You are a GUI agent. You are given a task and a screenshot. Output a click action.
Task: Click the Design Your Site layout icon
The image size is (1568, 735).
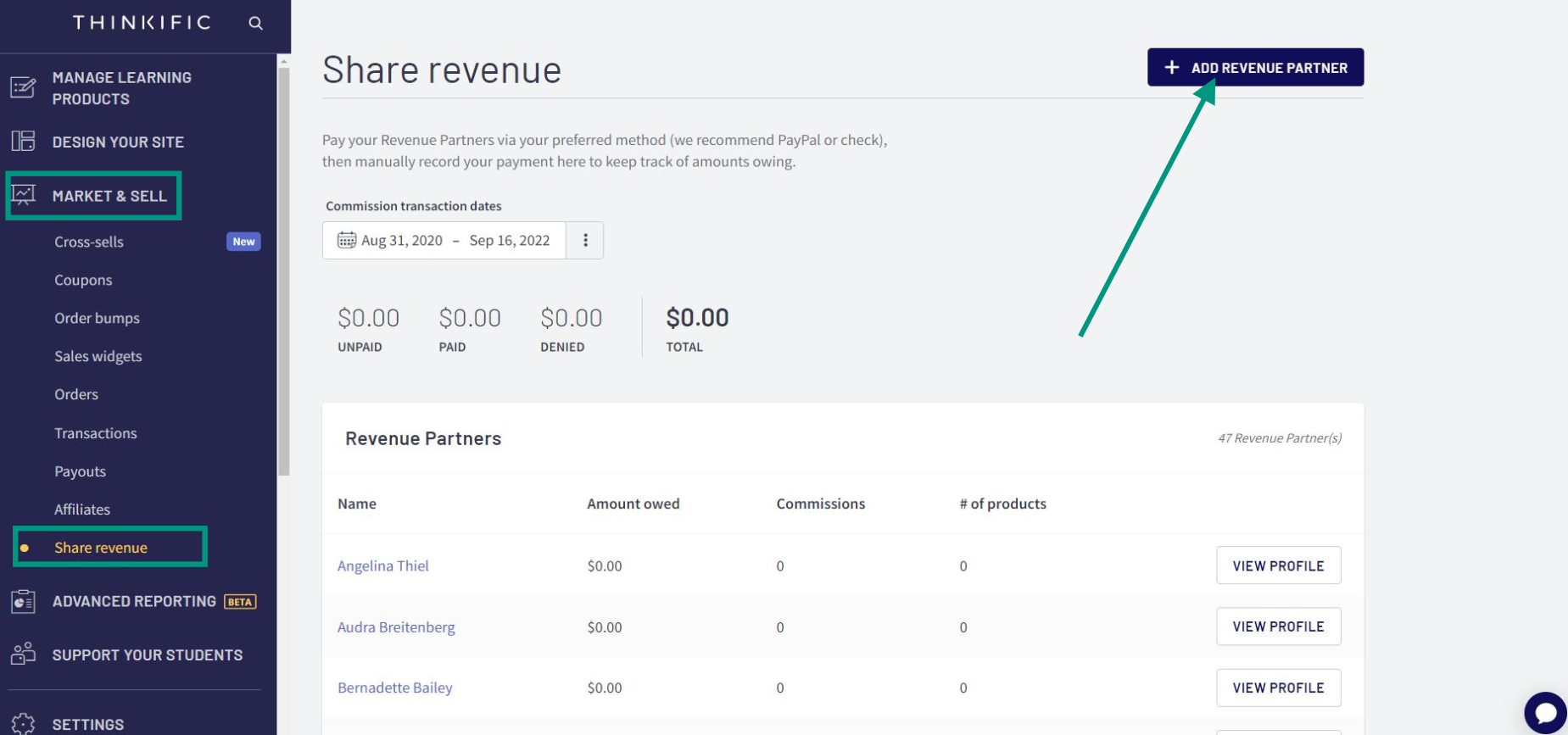pyautogui.click(x=23, y=141)
